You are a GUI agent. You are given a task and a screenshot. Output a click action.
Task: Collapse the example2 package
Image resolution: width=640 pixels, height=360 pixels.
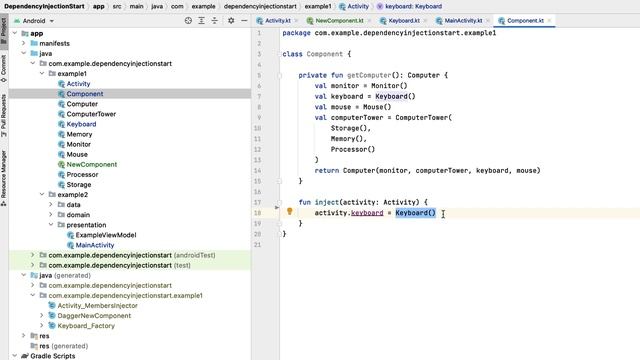point(42,195)
